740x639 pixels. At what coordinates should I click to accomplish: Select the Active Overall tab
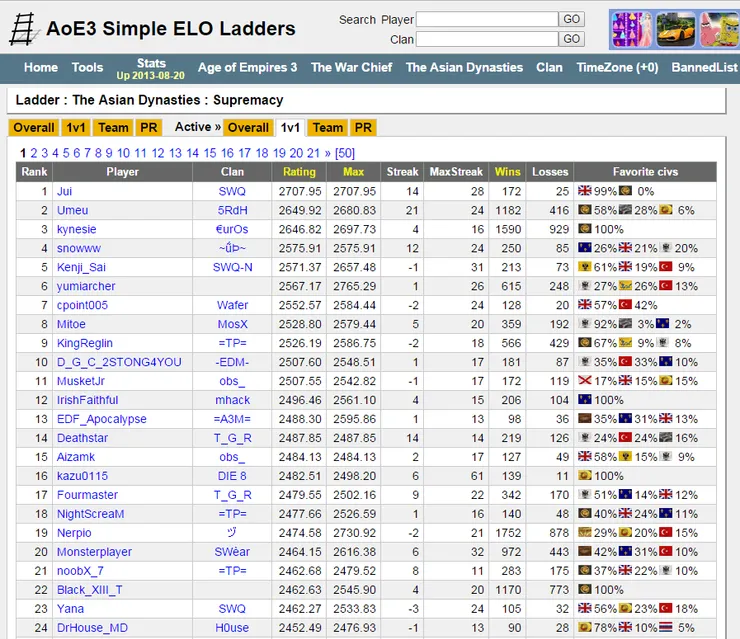[248, 127]
